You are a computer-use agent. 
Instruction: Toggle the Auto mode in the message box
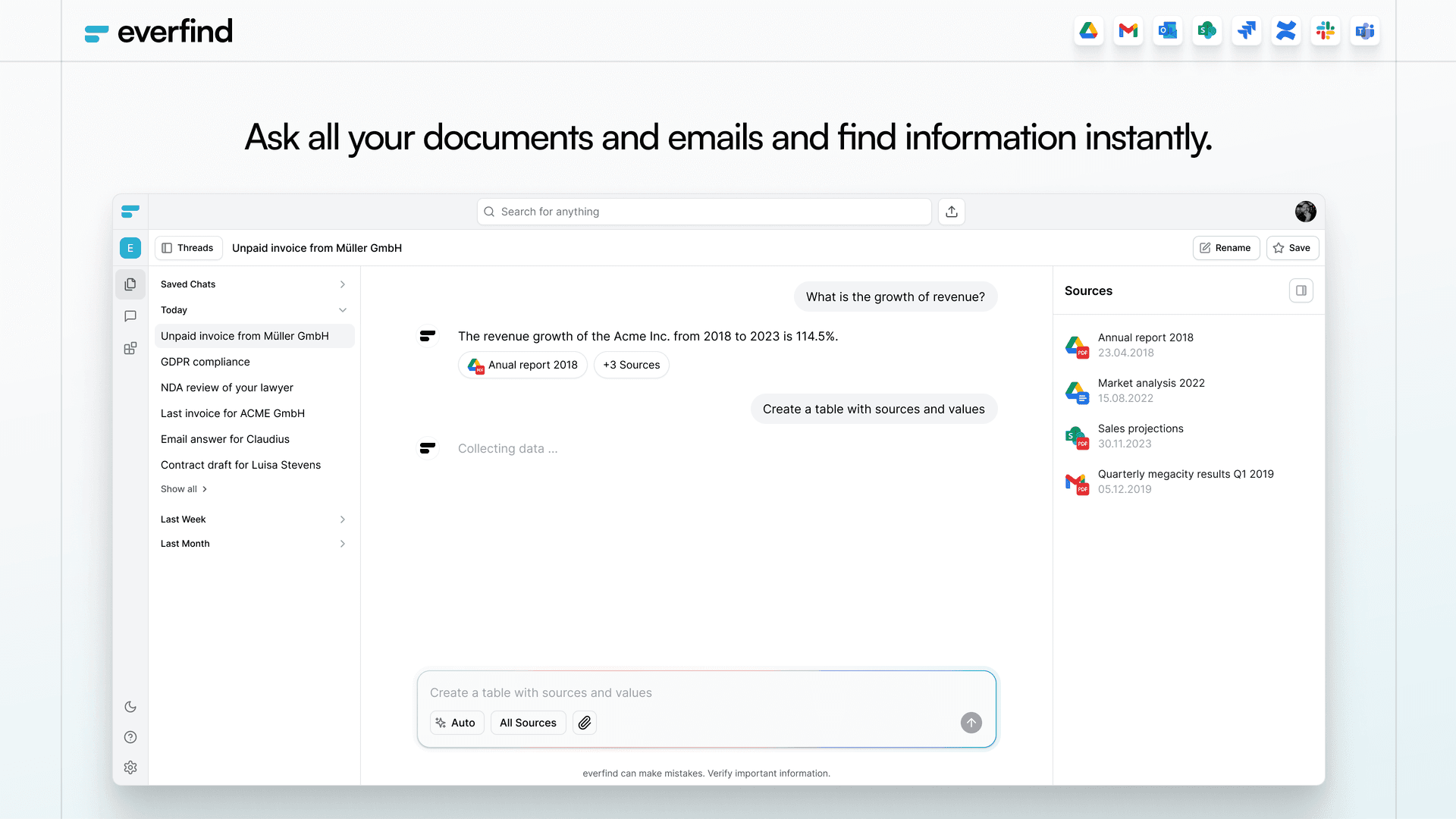456,723
